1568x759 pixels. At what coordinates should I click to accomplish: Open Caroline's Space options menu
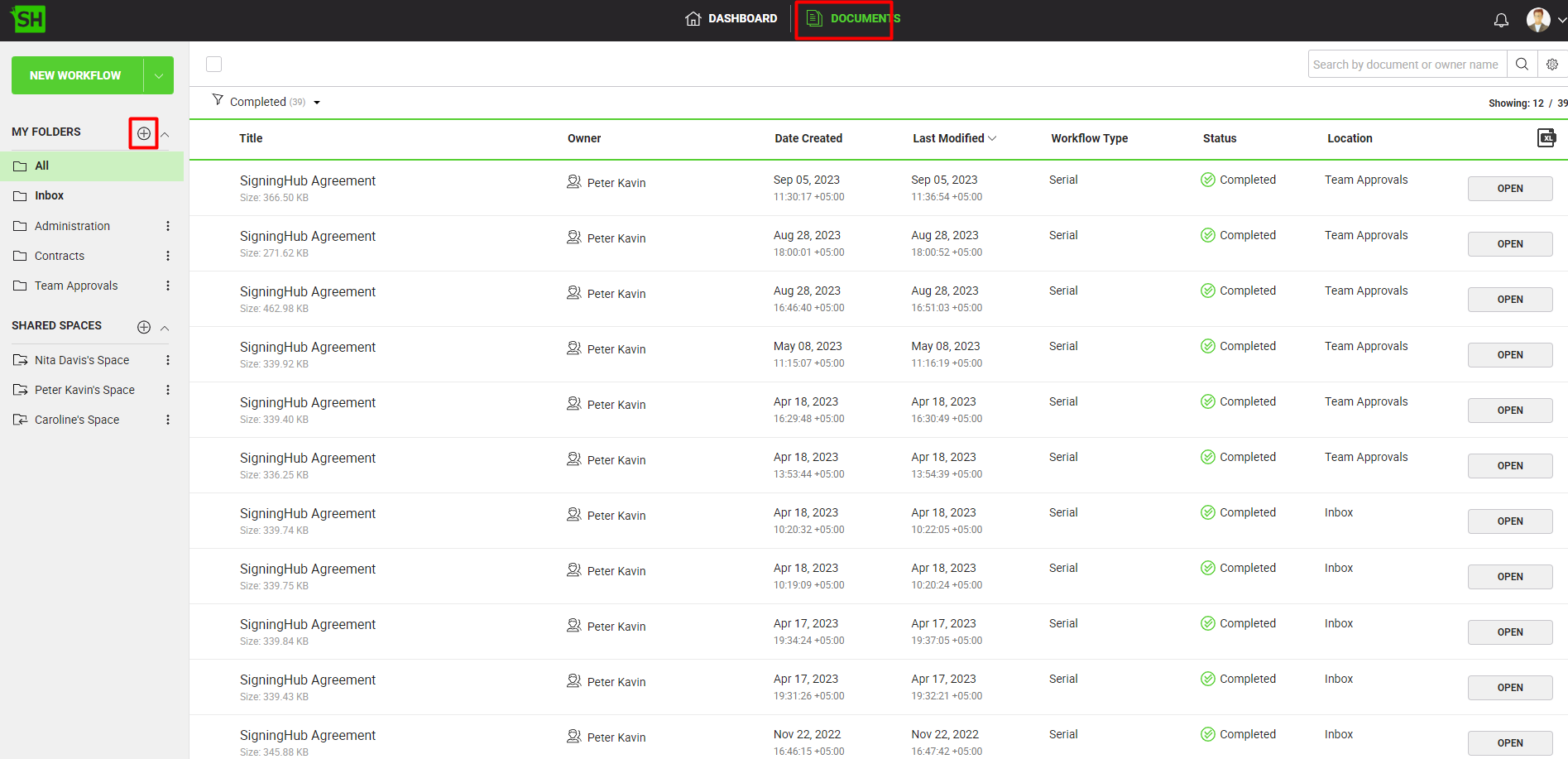click(168, 420)
